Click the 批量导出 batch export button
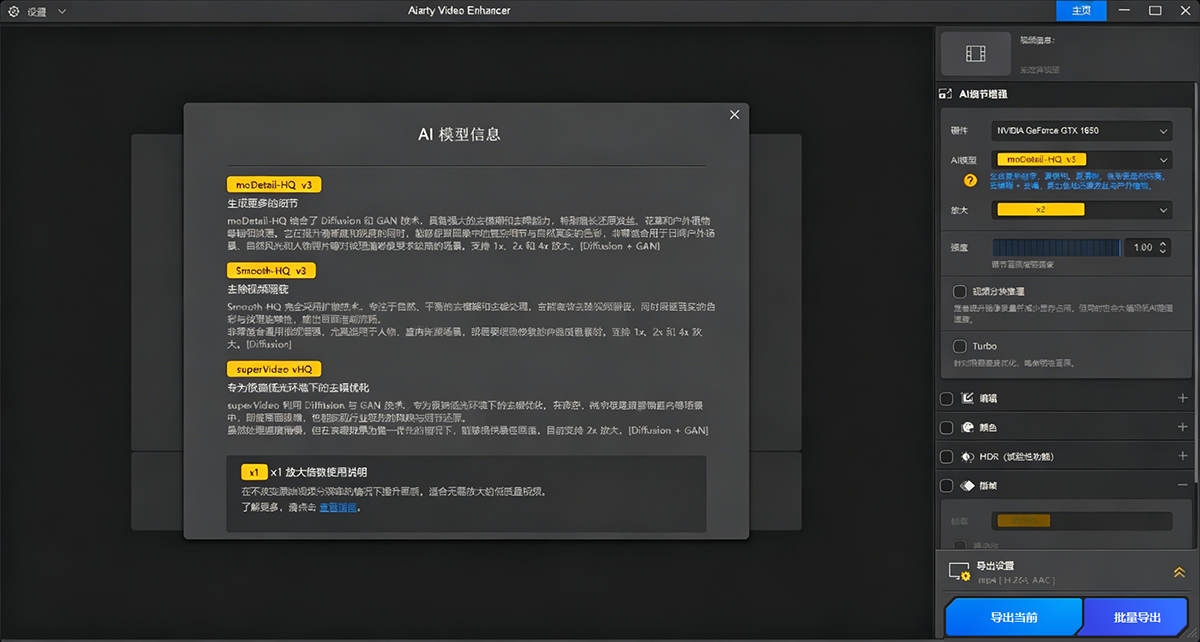Viewport: 1200px width, 642px height. [1137, 618]
